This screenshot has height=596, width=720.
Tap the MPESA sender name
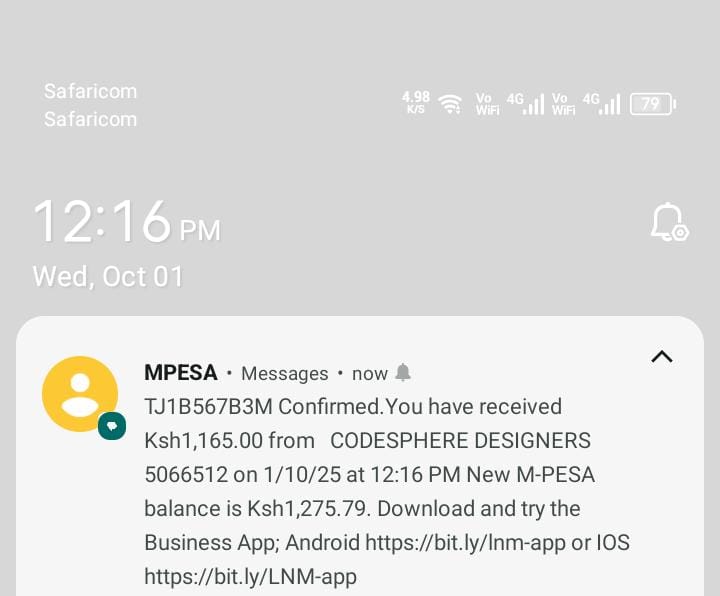(181, 373)
